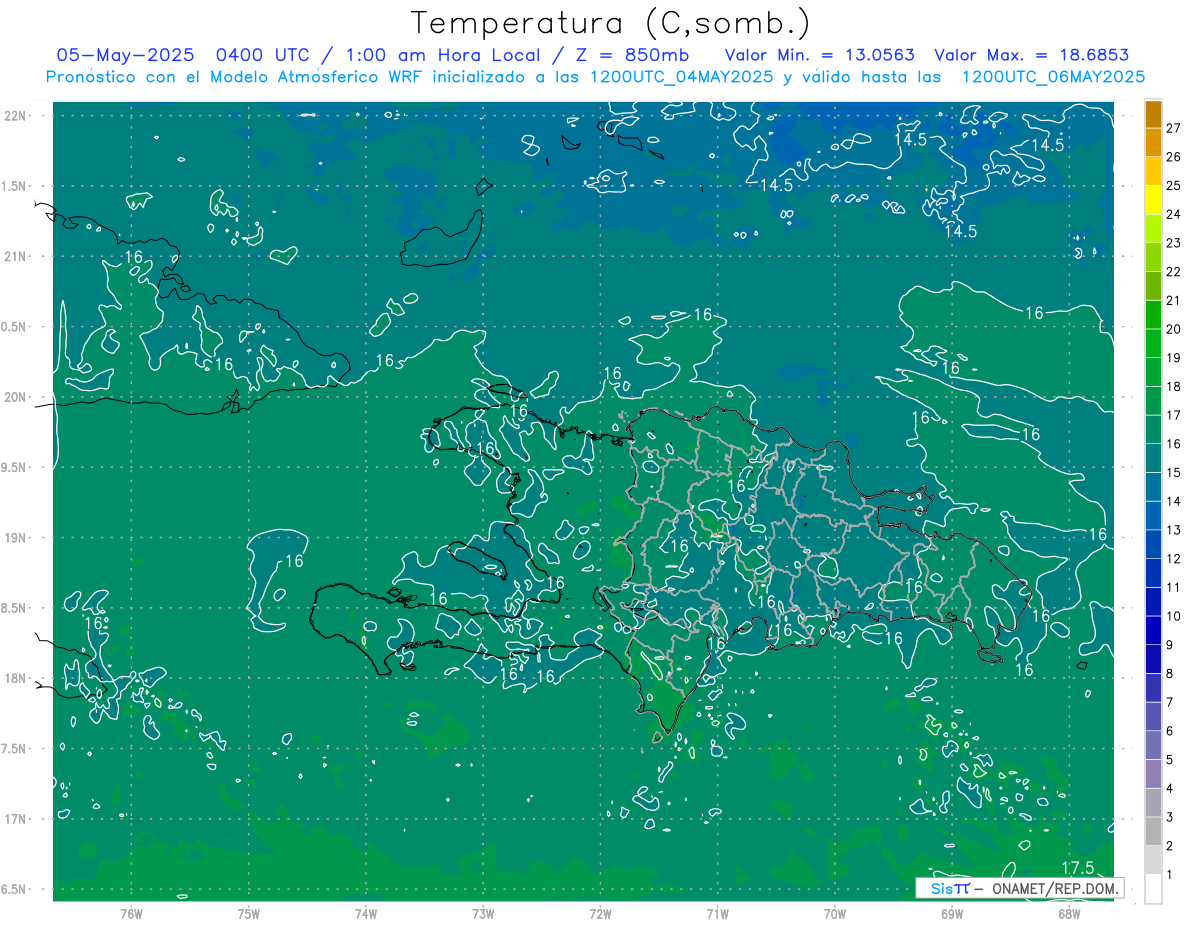
Task: Click the '68W' longitude label
Action: pyautogui.click(x=1069, y=913)
